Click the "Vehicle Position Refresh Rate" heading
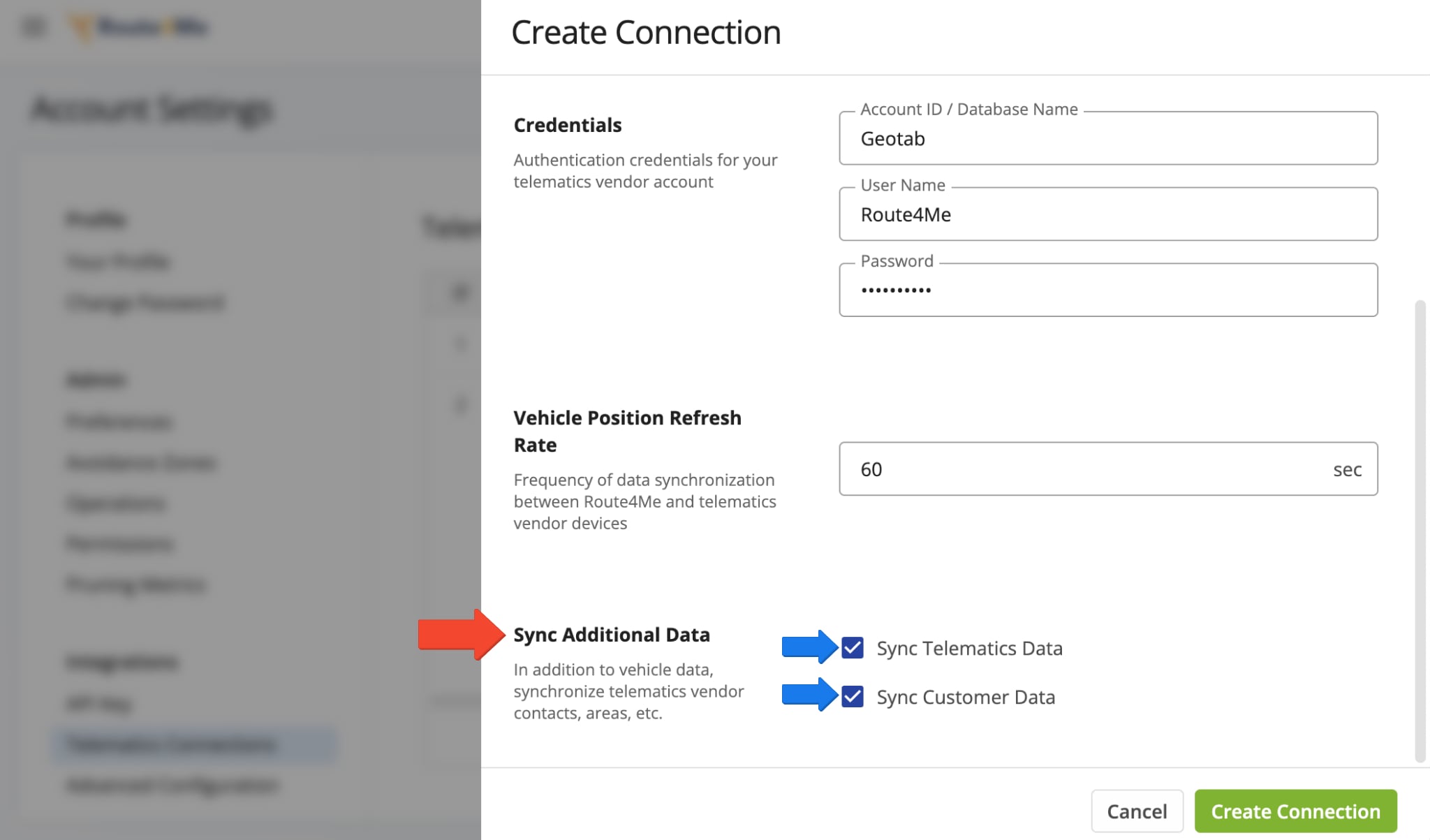The height and width of the screenshot is (840, 1430). 627,432
